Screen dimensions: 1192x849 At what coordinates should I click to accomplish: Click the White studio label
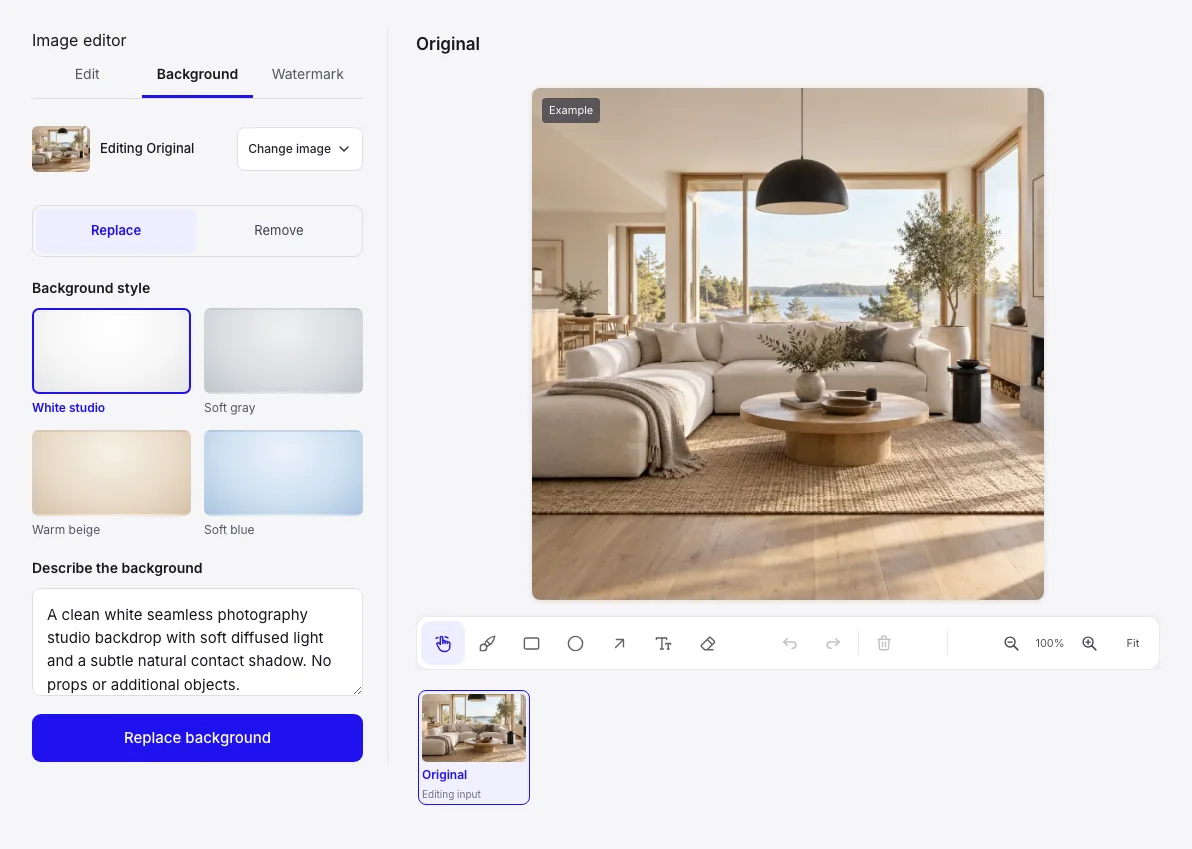point(68,408)
